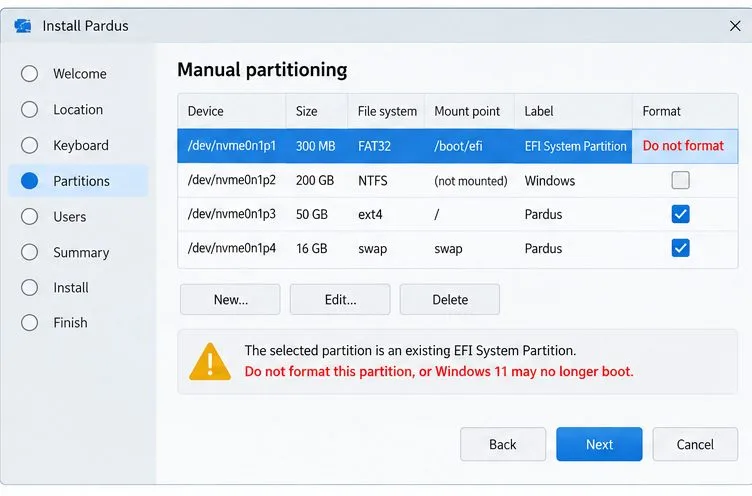This screenshot has height=496, width=752.
Task: Select the /dev/nvme0n1p2 device cell
Action: tap(232, 180)
